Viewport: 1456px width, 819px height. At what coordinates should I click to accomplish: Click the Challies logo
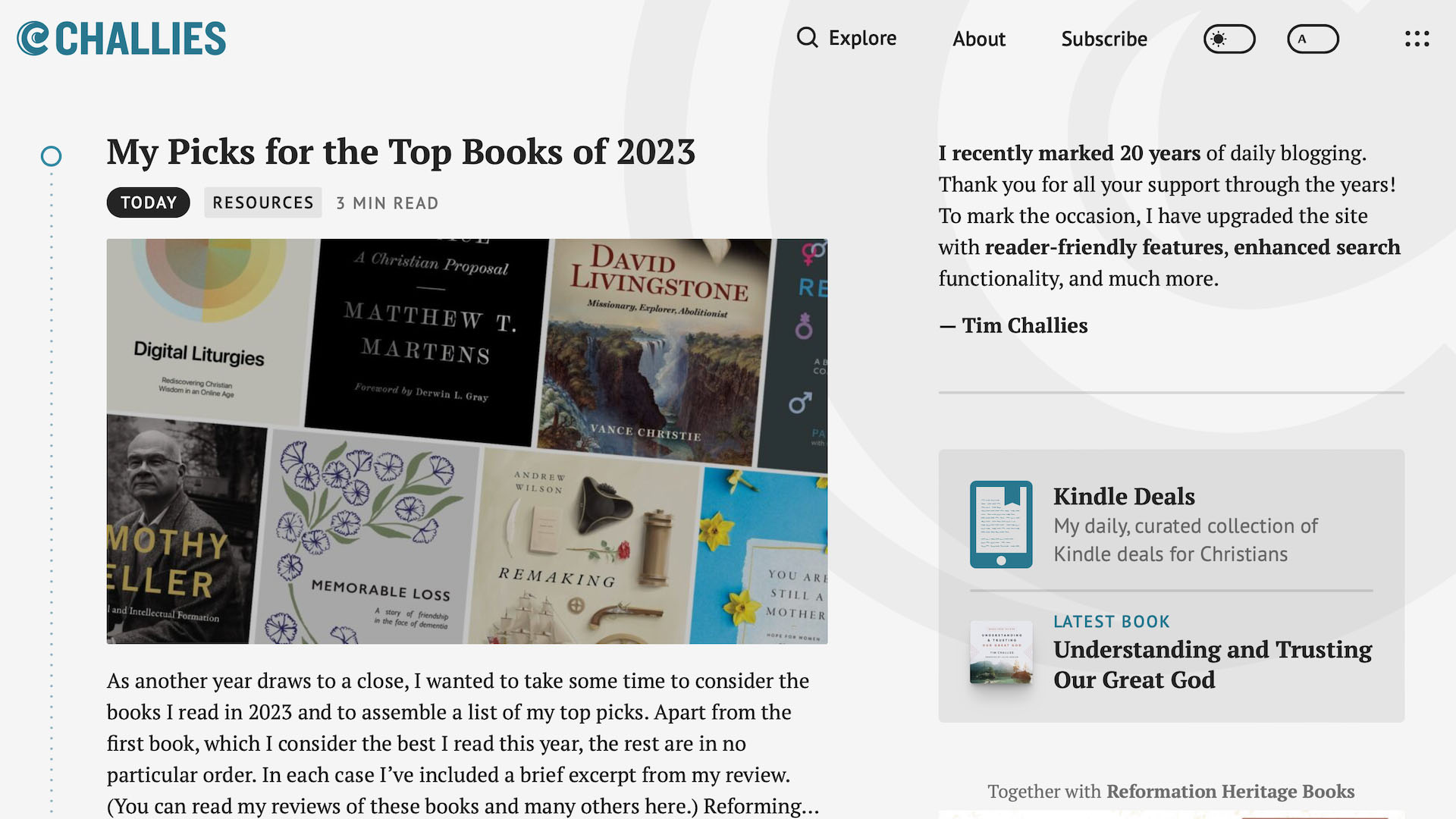pyautogui.click(x=121, y=38)
